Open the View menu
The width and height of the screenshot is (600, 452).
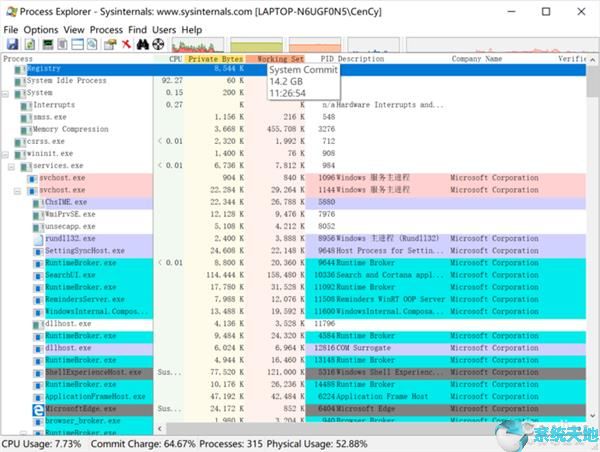[74, 30]
